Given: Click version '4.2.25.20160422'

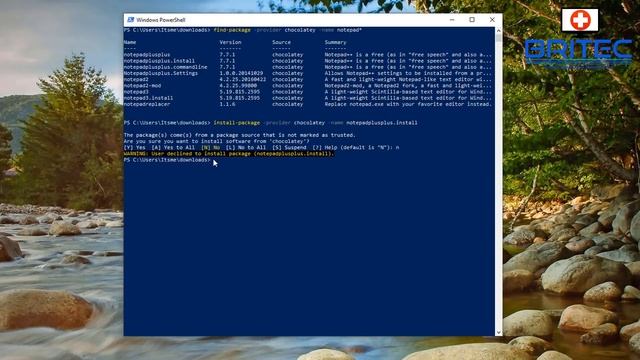Looking at the screenshot, I should (x=242, y=79).
